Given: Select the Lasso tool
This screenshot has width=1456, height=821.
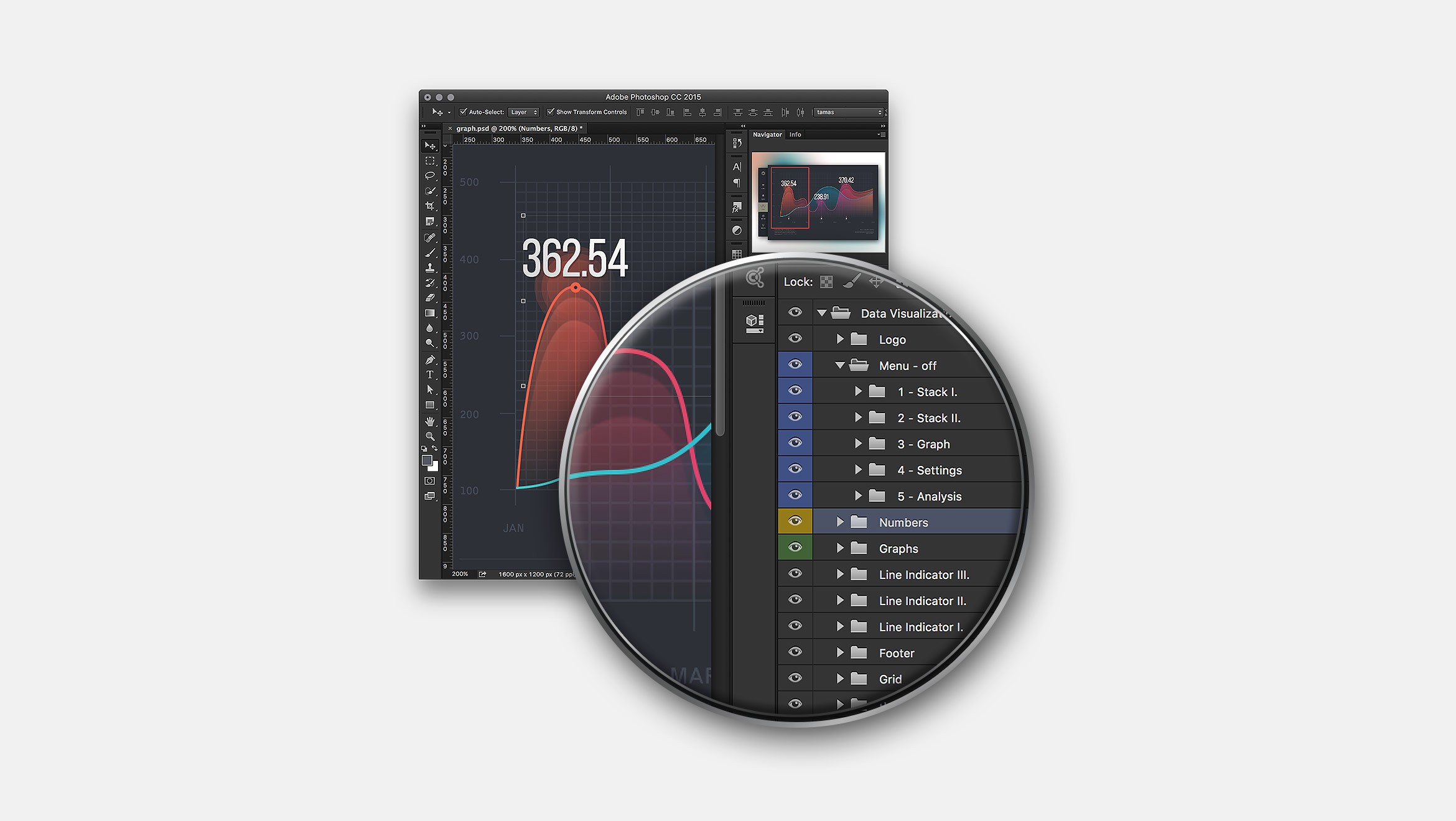Looking at the screenshot, I should 430,175.
